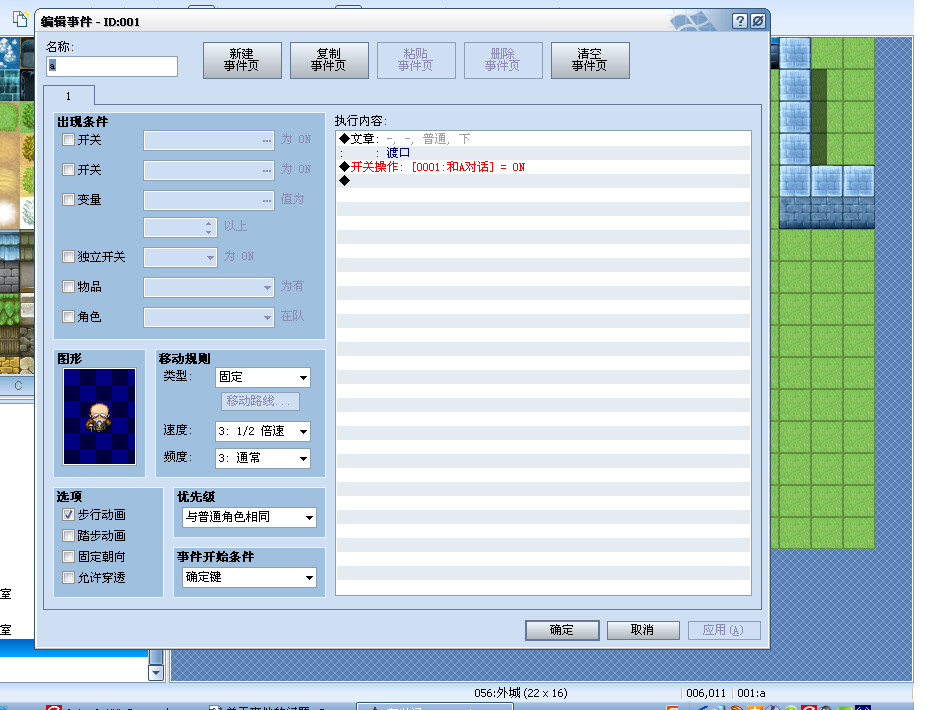Select the 开关操作 [0001:和A对话] command line

pyautogui.click(x=543, y=167)
